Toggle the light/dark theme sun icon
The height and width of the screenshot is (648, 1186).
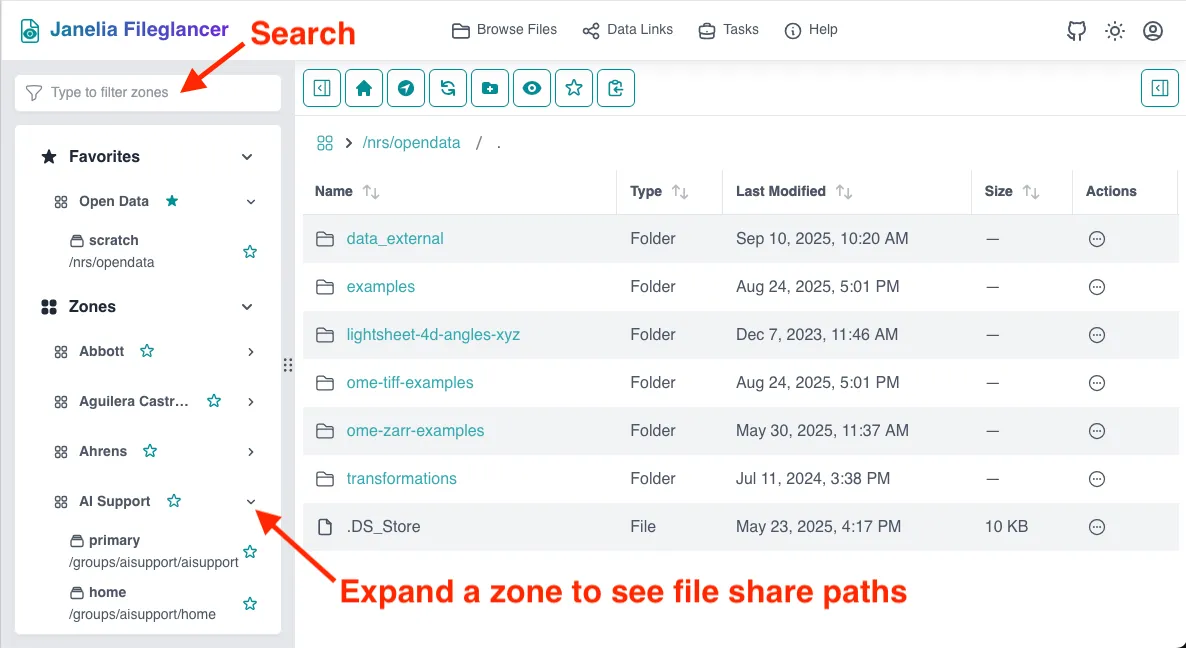pos(1115,31)
